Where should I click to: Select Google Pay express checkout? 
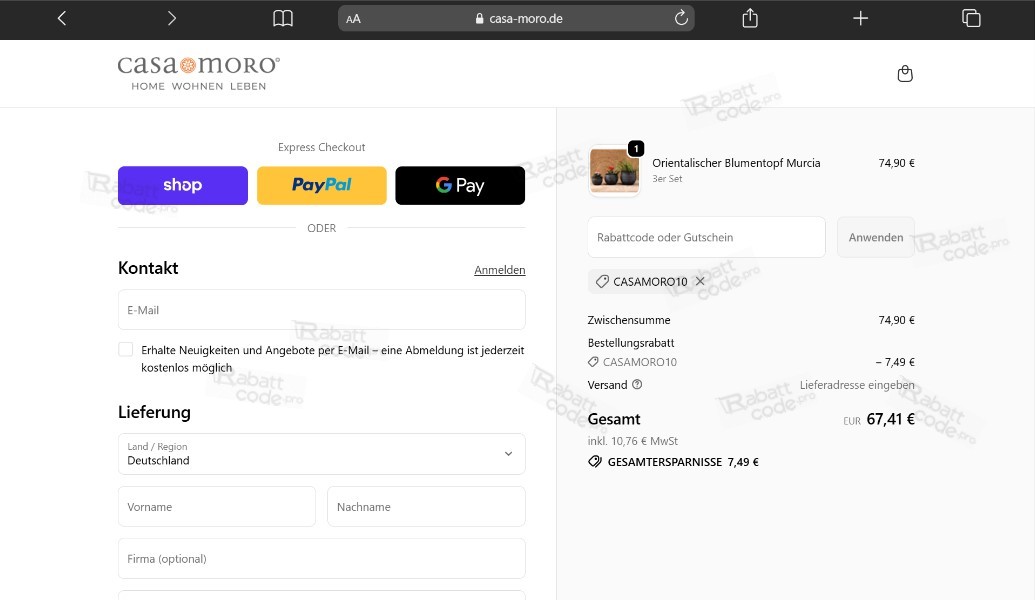(x=460, y=185)
